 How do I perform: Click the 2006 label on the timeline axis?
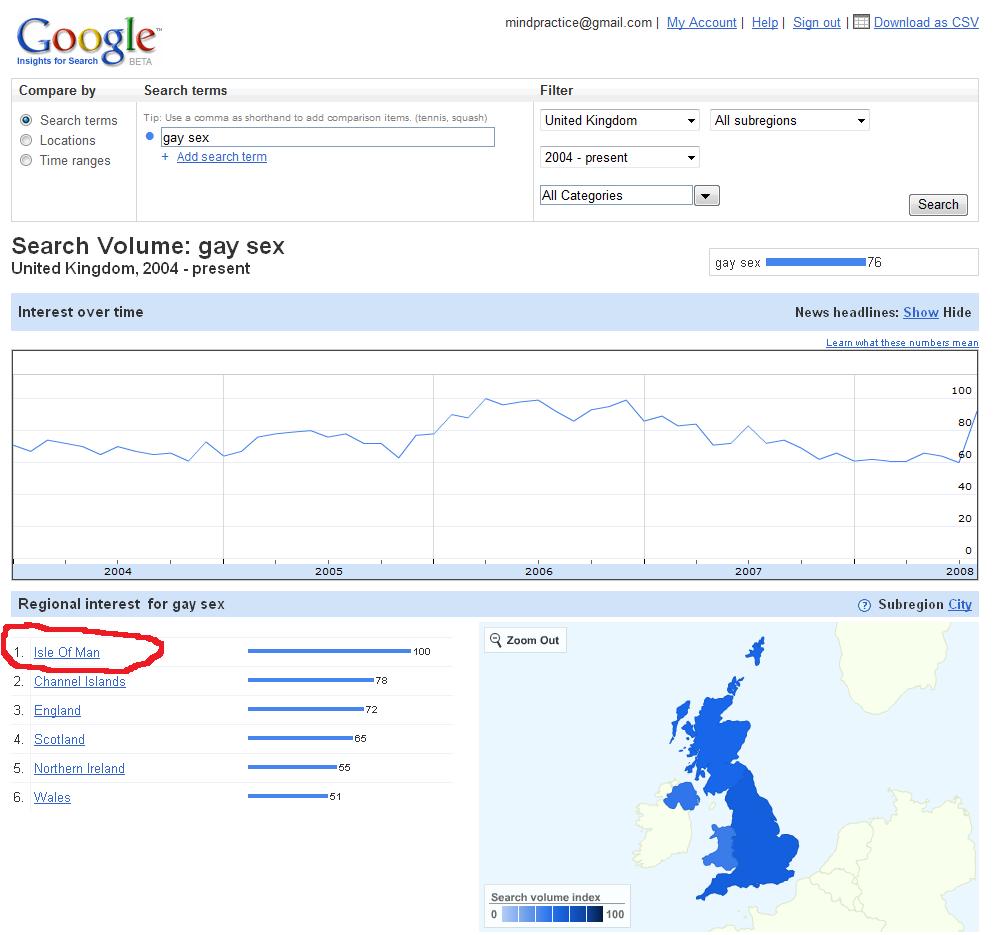coord(539,571)
